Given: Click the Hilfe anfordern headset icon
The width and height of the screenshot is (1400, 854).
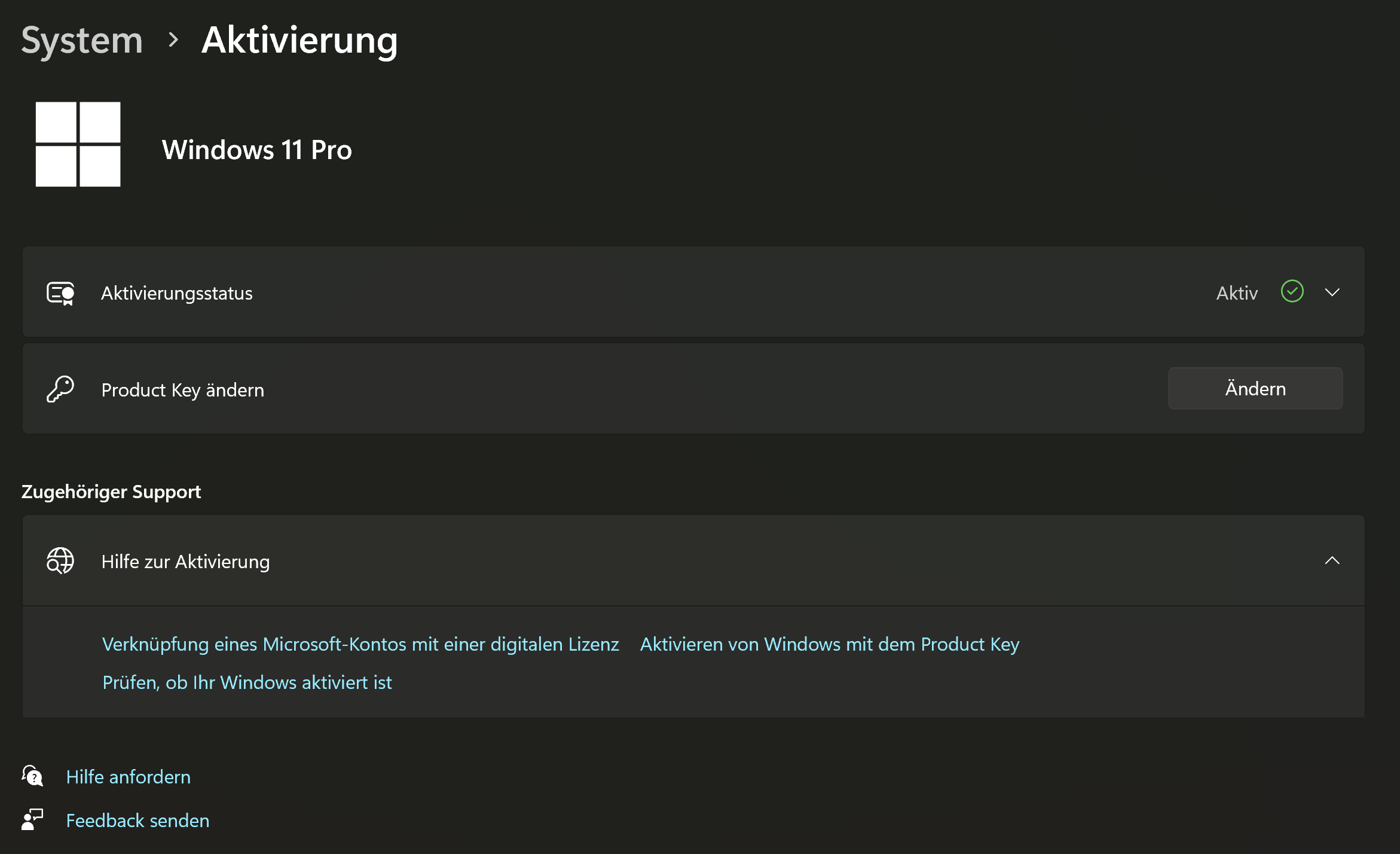Looking at the screenshot, I should 32,776.
